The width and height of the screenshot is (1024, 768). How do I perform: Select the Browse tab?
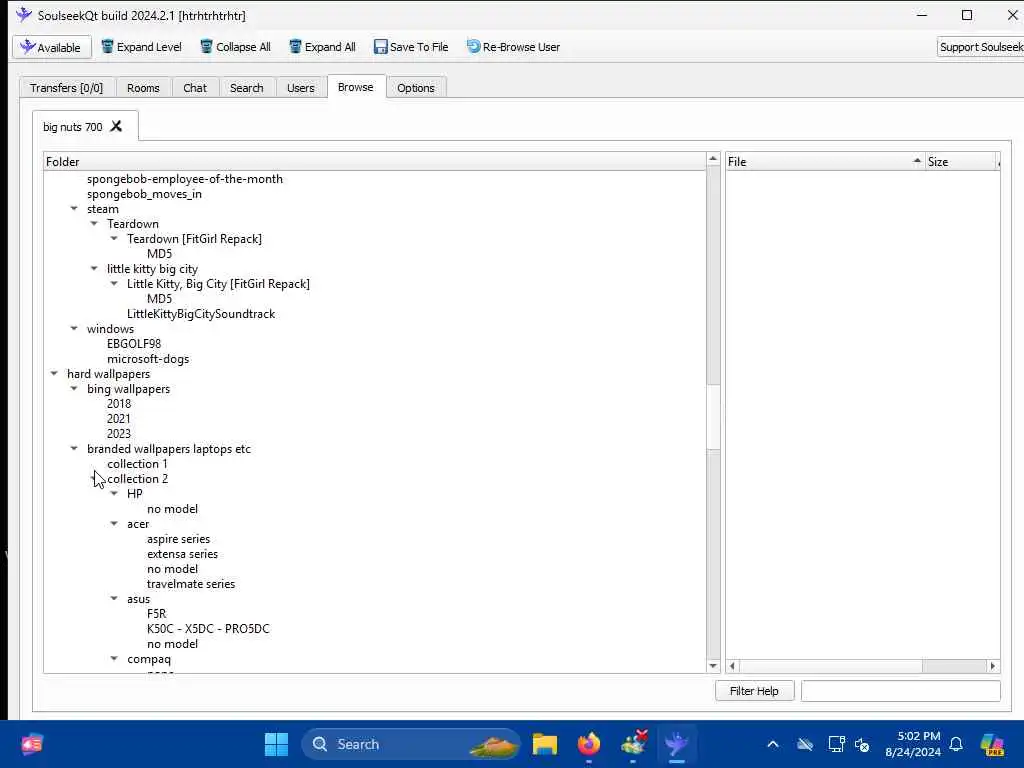pos(356,87)
